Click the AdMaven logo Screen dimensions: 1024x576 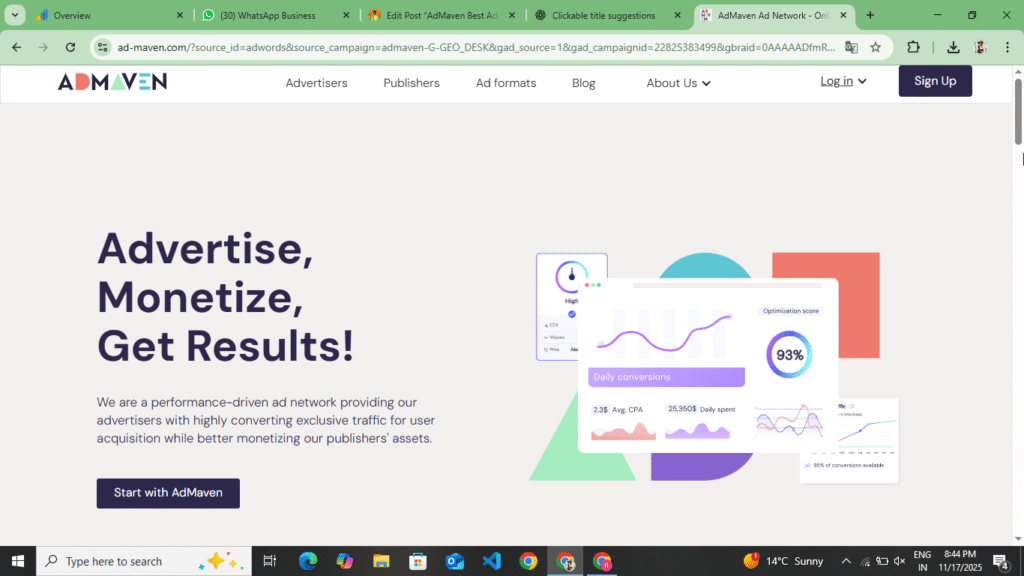pos(112,83)
